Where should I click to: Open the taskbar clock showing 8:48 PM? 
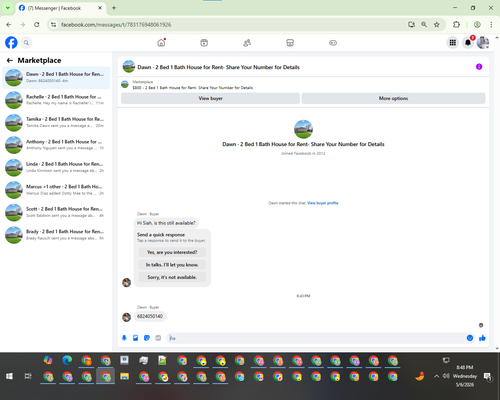[x=465, y=376]
